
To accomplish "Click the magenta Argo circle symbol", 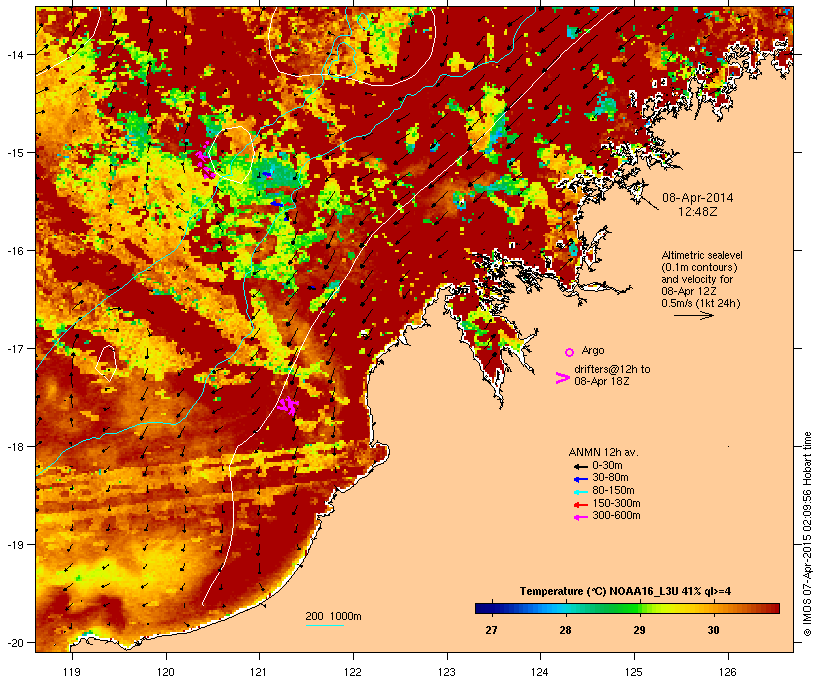I will (x=570, y=352).
